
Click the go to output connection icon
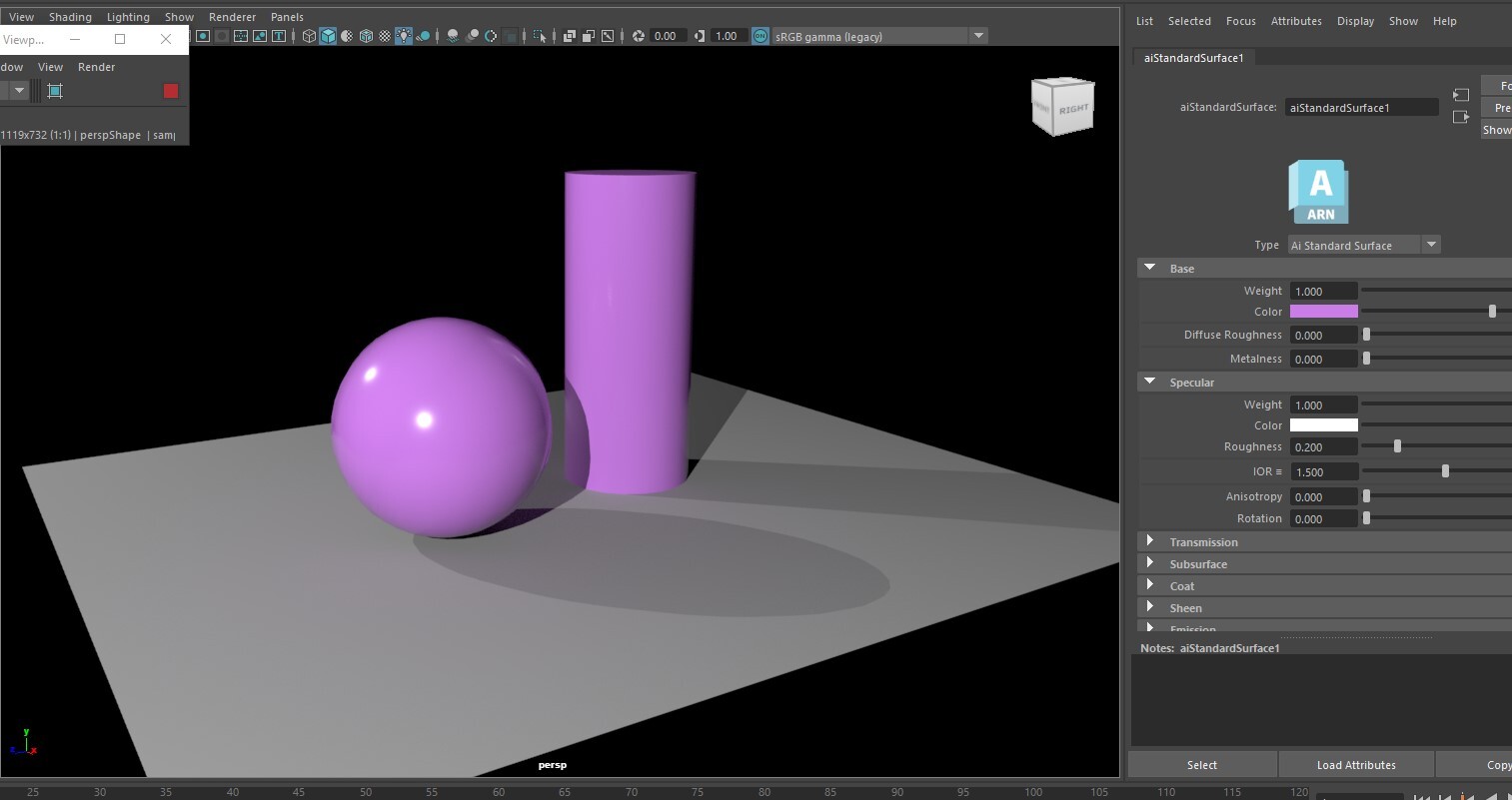click(x=1461, y=117)
